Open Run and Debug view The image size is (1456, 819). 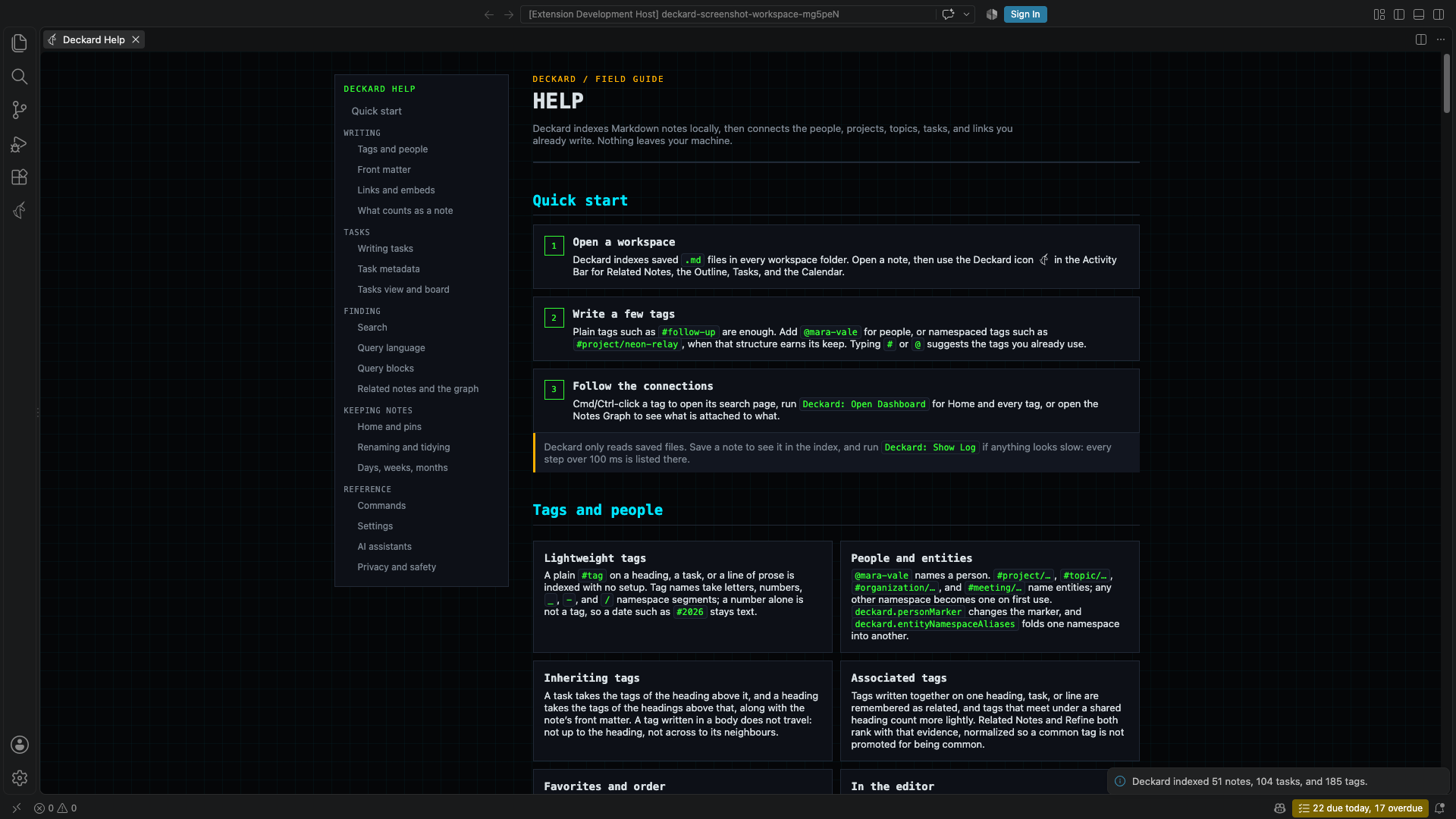[x=20, y=143]
